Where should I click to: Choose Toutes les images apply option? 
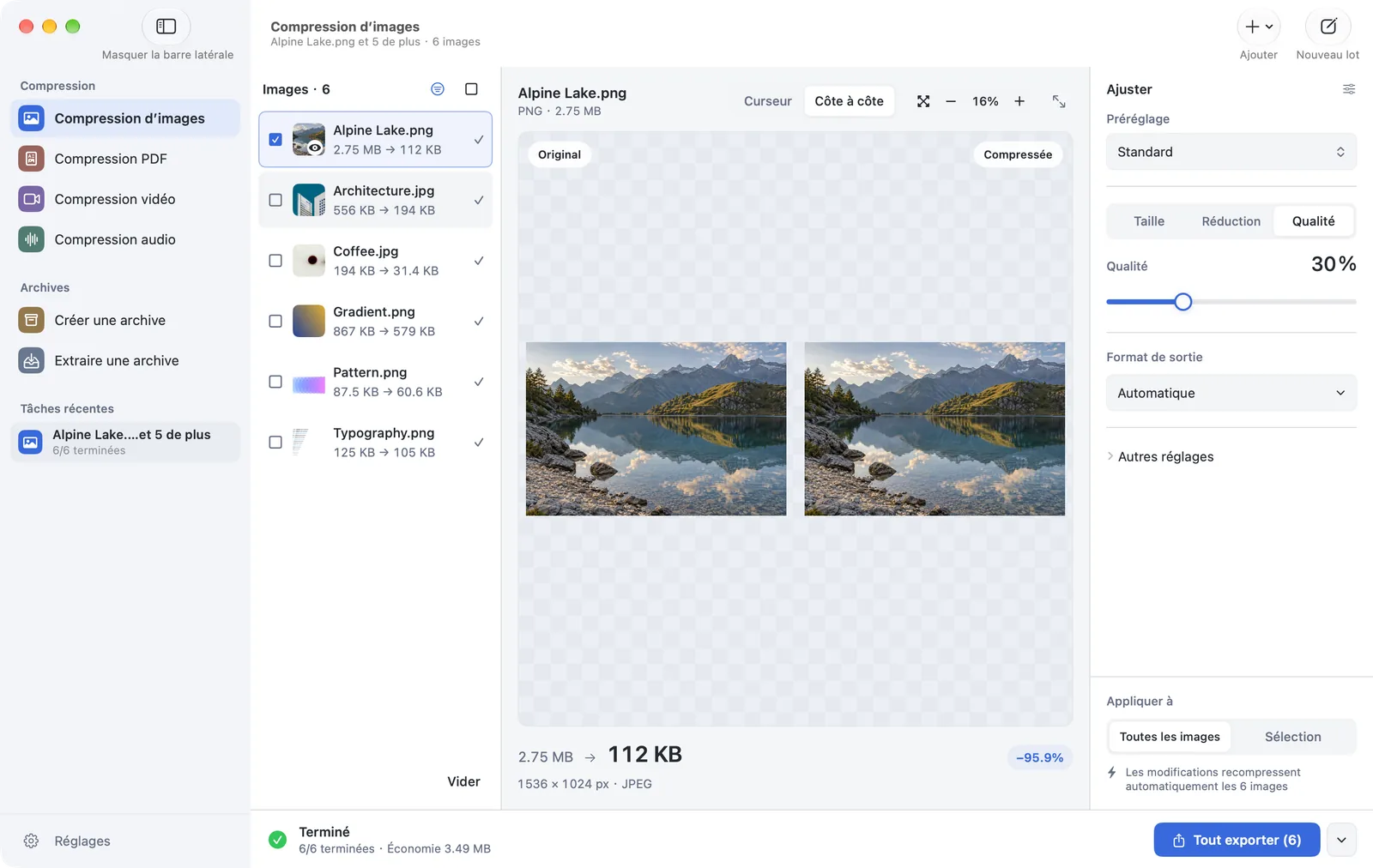1170,737
